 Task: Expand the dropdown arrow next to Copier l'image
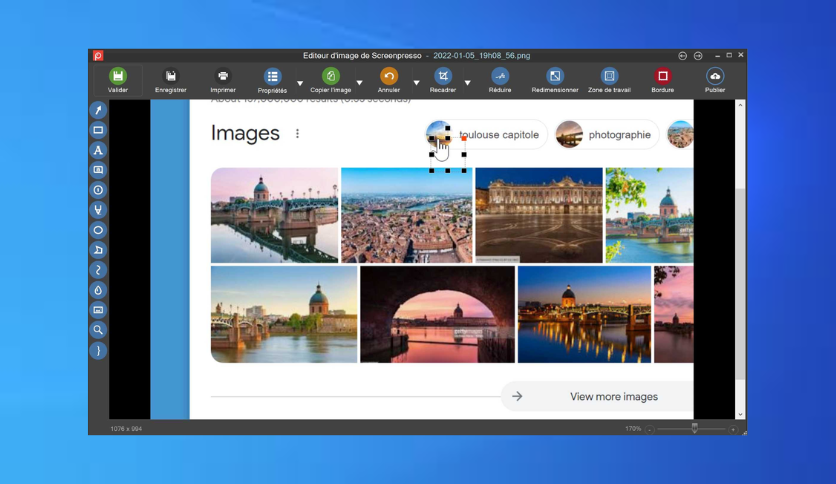coord(359,83)
